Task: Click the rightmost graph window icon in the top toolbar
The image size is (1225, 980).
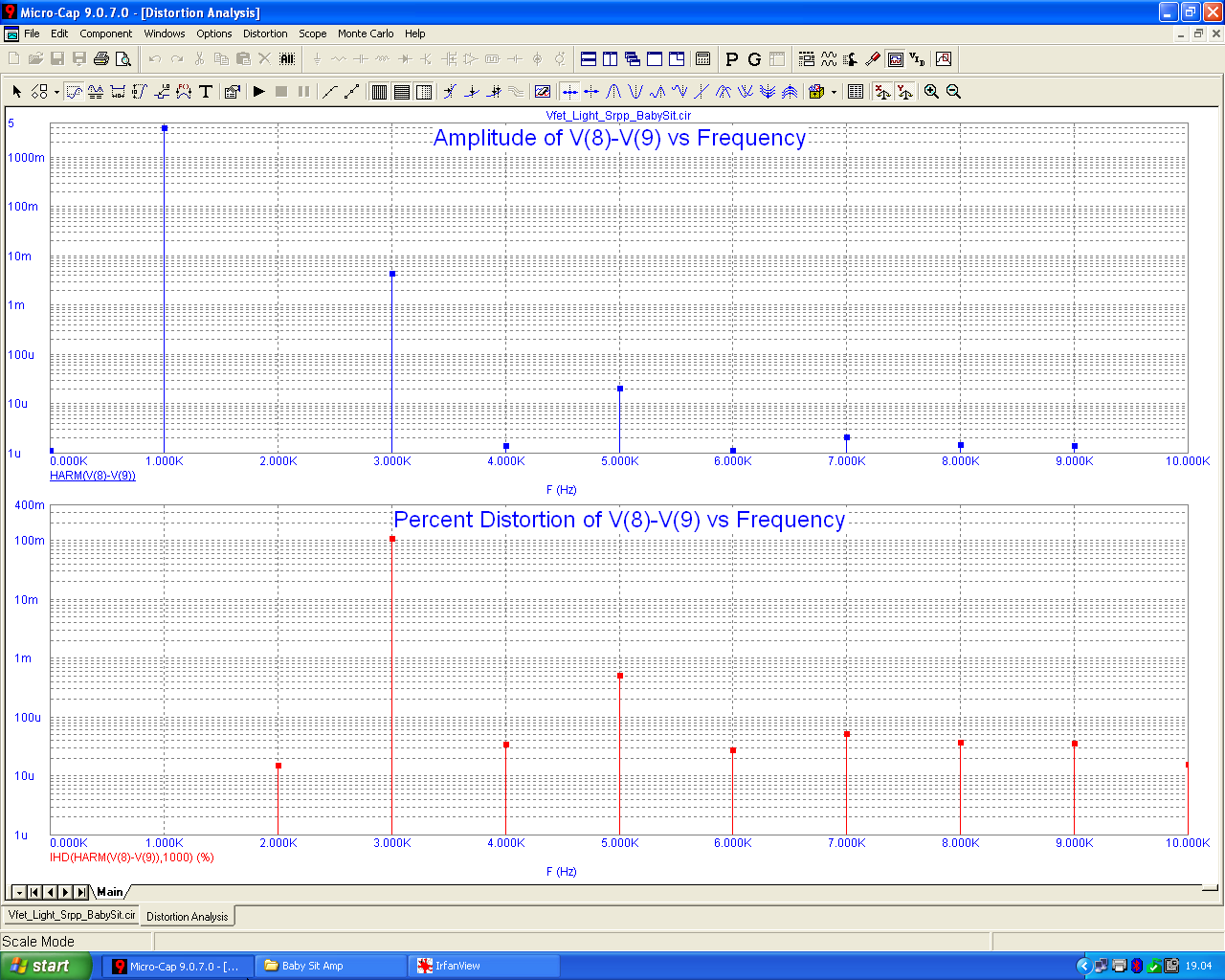Action: (944, 59)
